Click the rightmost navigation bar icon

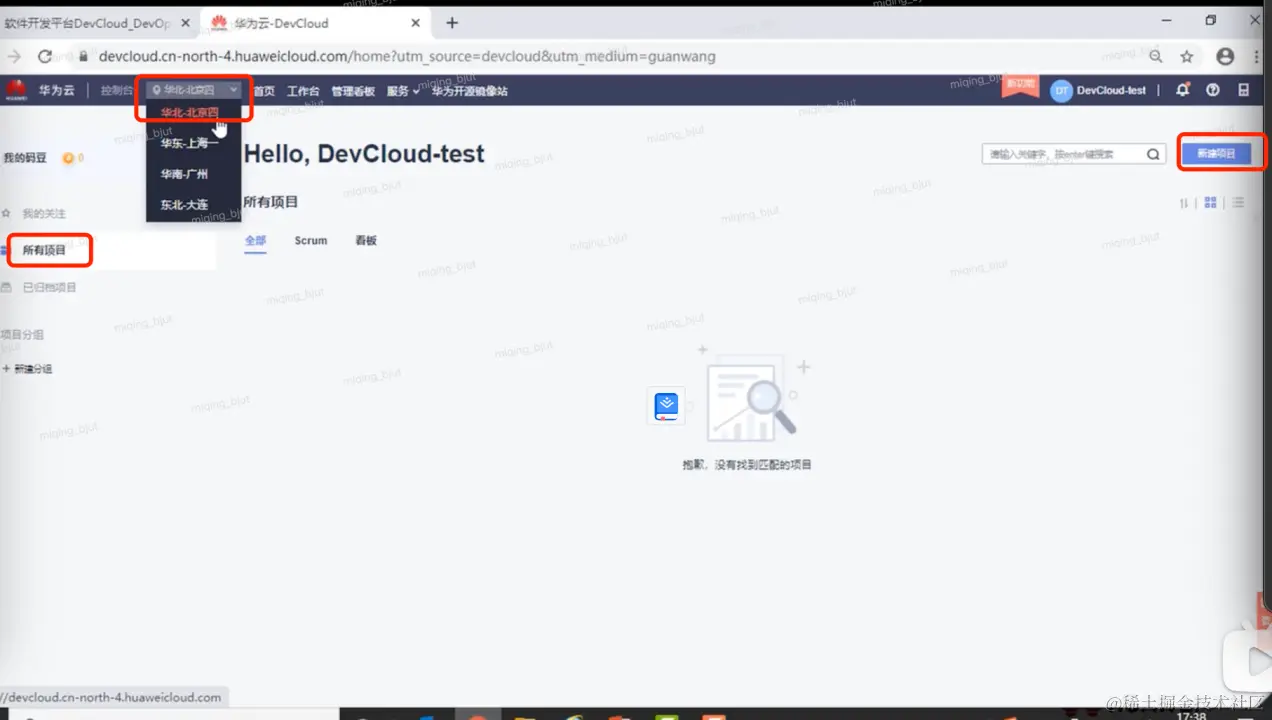click(1243, 90)
